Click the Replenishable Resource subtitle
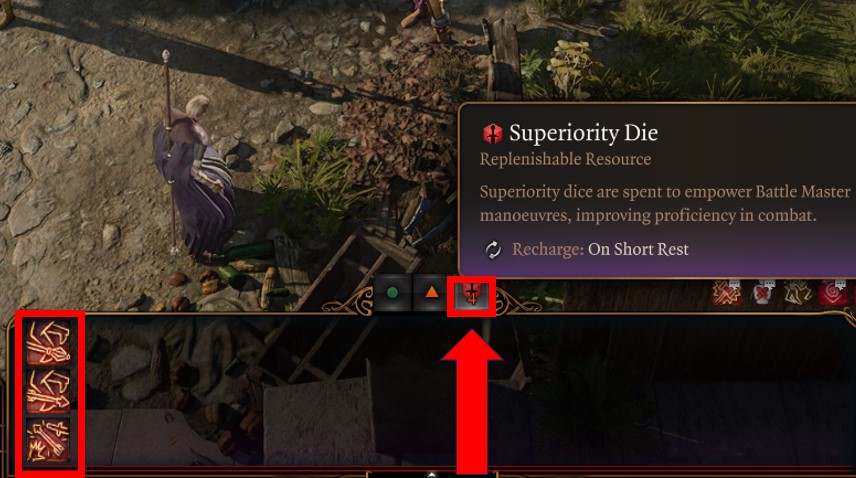 point(565,159)
